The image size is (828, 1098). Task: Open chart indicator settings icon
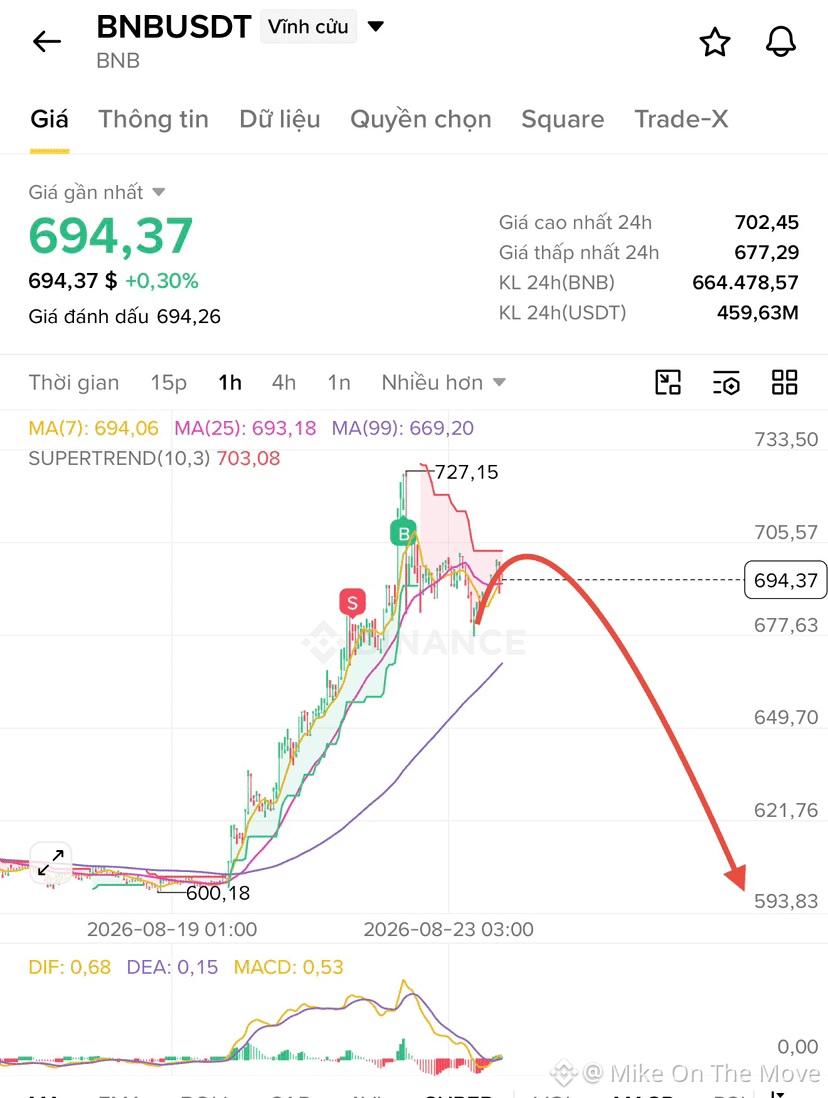[x=726, y=382]
